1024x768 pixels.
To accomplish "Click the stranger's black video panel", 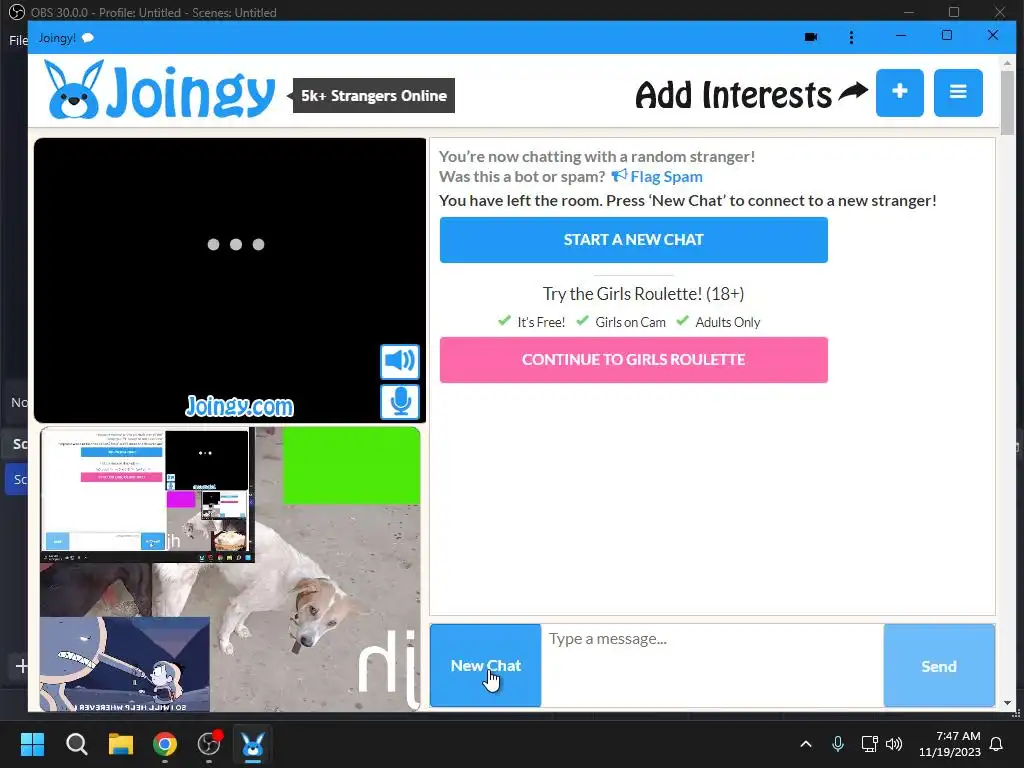I will pos(230,280).
